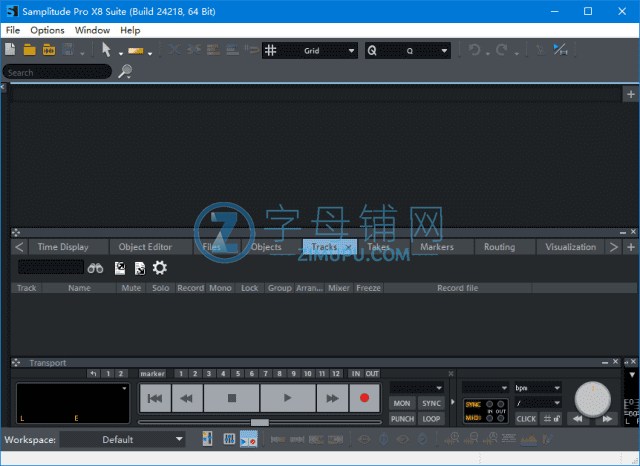Click the rewind transport button
Image resolution: width=640 pixels, height=466 pixels.
coord(187,398)
